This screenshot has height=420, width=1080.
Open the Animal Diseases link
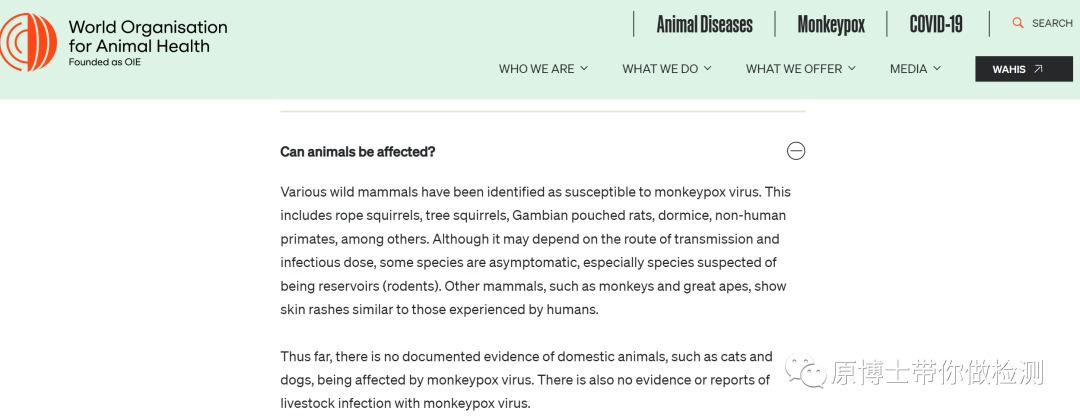tap(704, 25)
